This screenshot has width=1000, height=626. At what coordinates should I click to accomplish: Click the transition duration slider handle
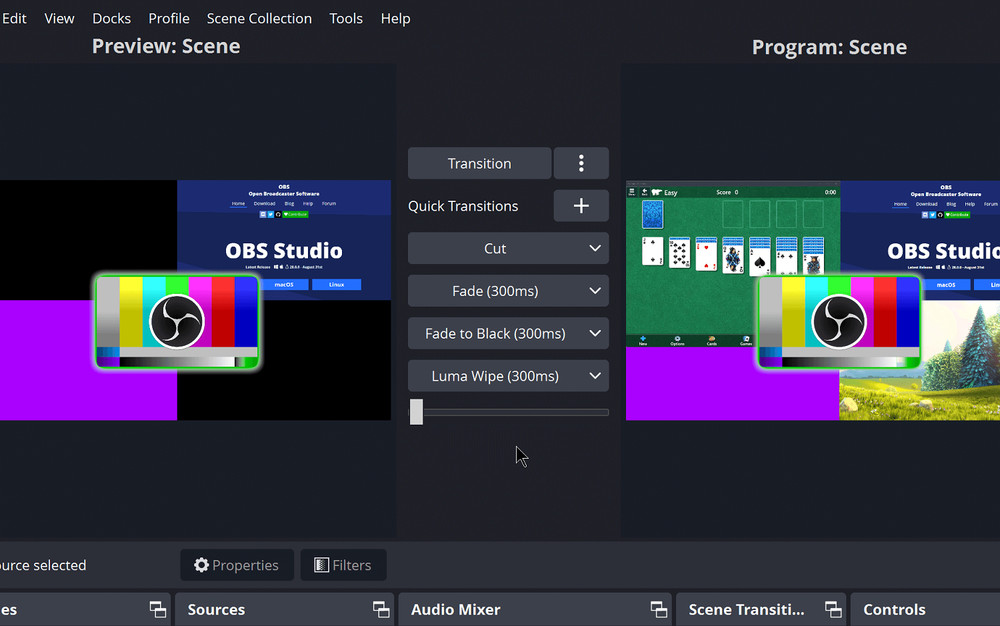tap(416, 411)
